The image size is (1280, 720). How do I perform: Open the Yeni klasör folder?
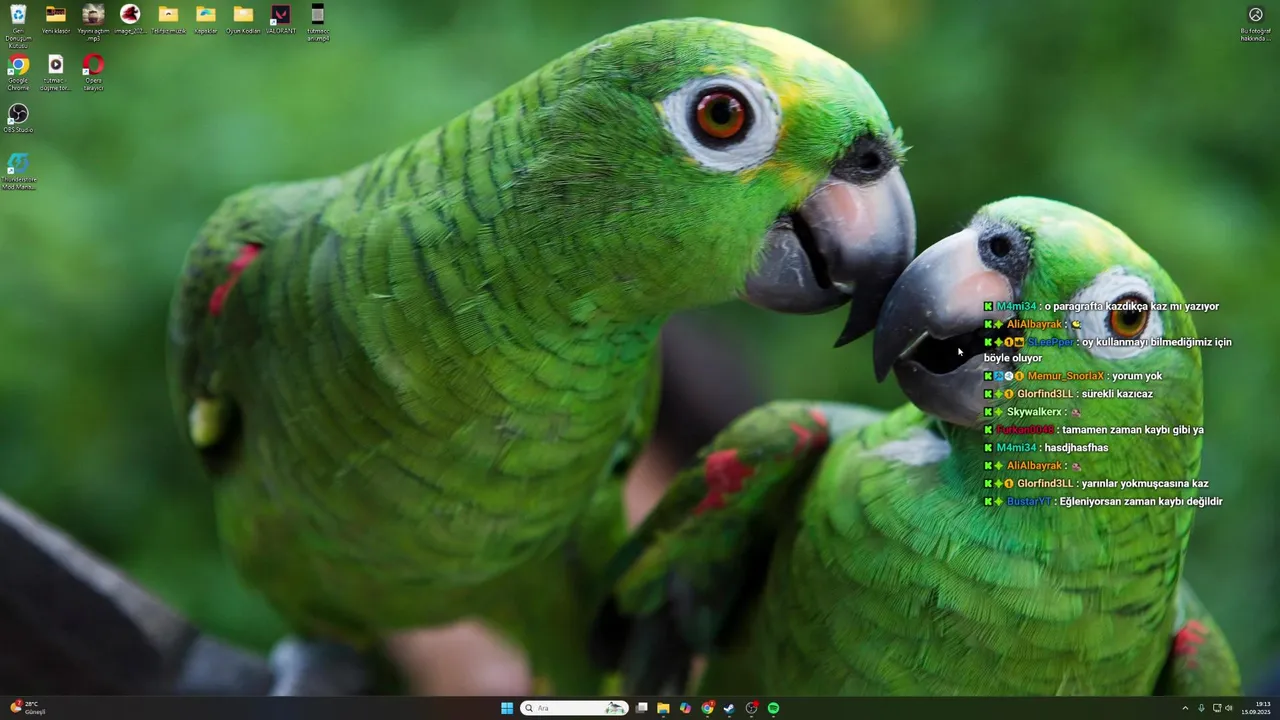point(56,20)
